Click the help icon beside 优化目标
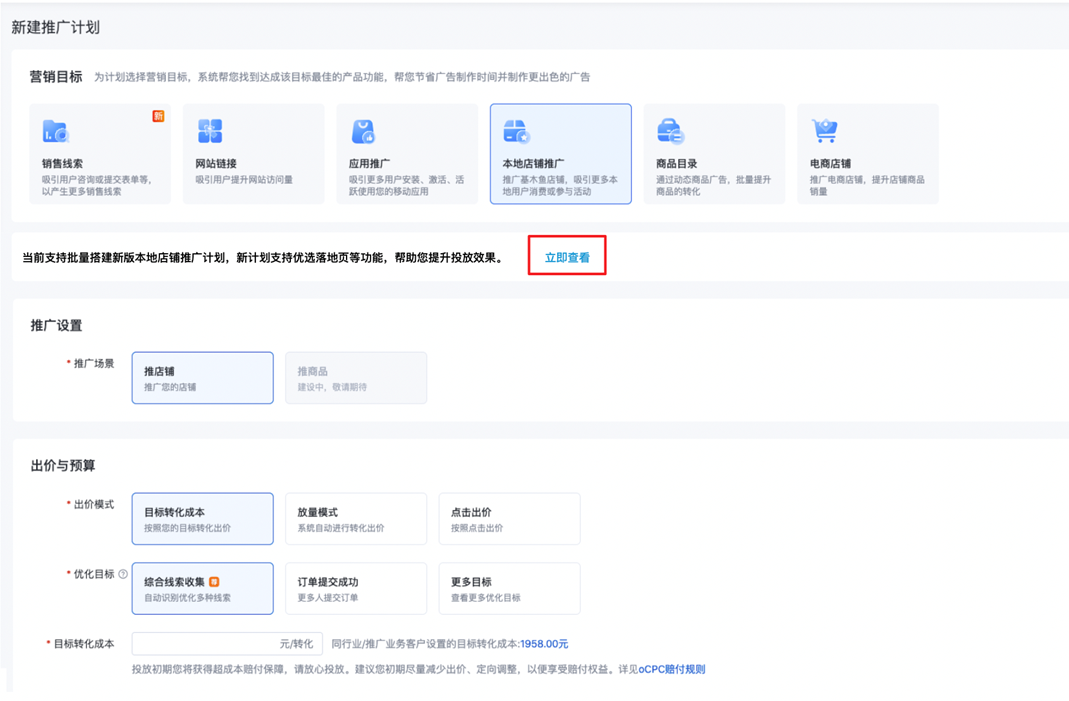Viewport: 1069px width, 701px height. click(123, 575)
